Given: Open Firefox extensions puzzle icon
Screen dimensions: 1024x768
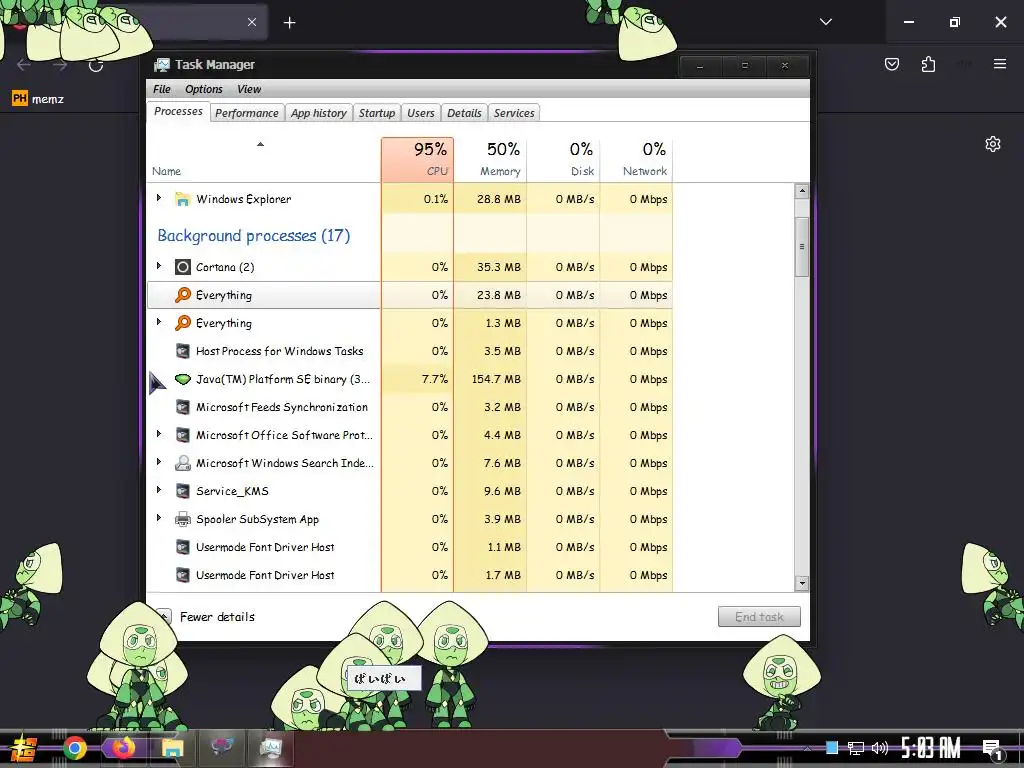Looking at the screenshot, I should point(928,64).
